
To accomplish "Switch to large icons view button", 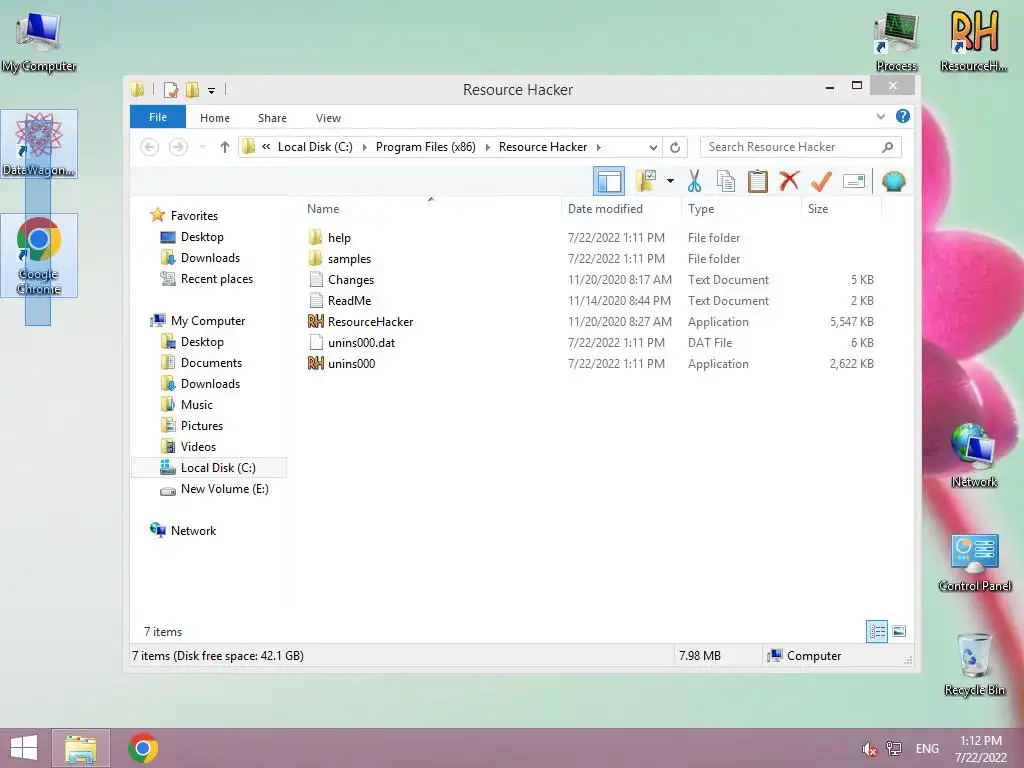I will coord(899,631).
